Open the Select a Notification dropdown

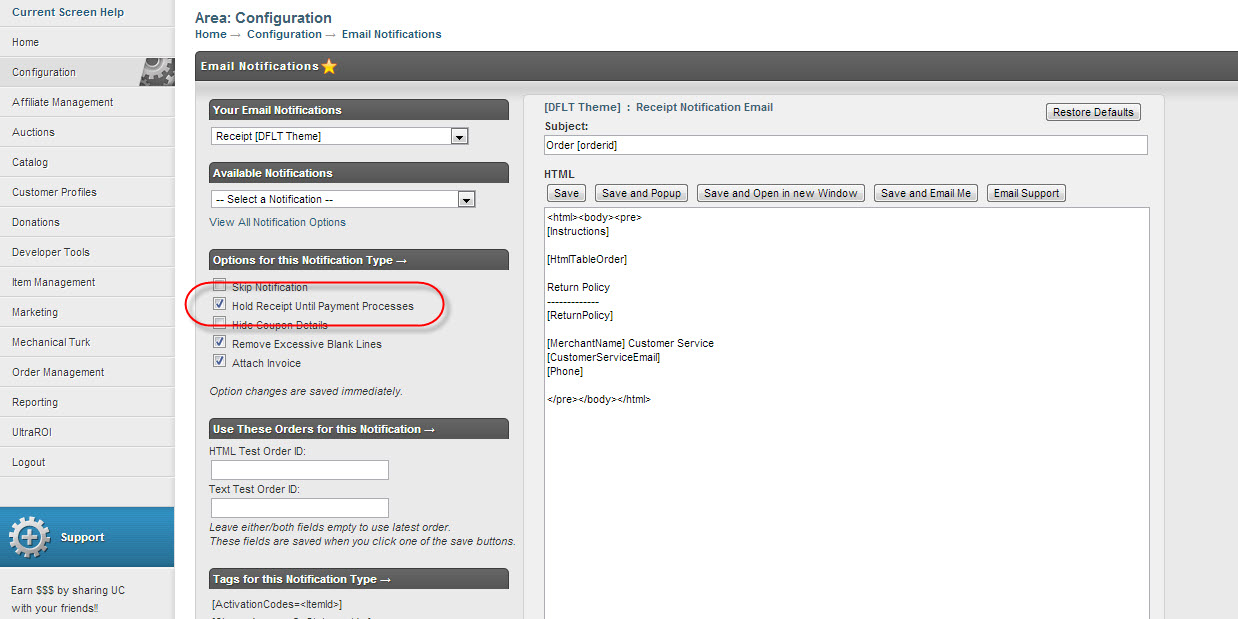(342, 199)
